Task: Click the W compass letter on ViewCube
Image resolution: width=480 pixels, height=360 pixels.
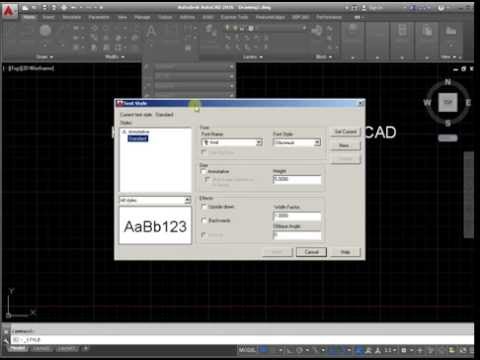Action: tap(427, 102)
